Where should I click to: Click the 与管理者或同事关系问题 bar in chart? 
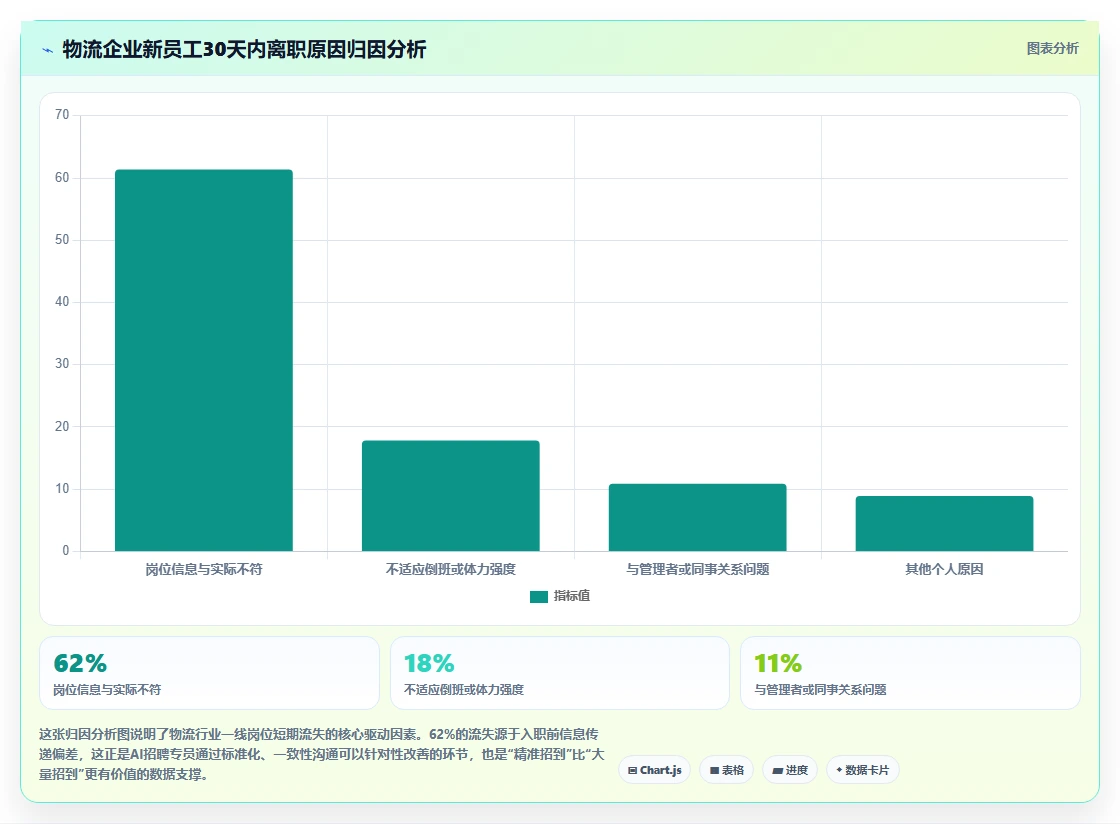click(x=698, y=518)
